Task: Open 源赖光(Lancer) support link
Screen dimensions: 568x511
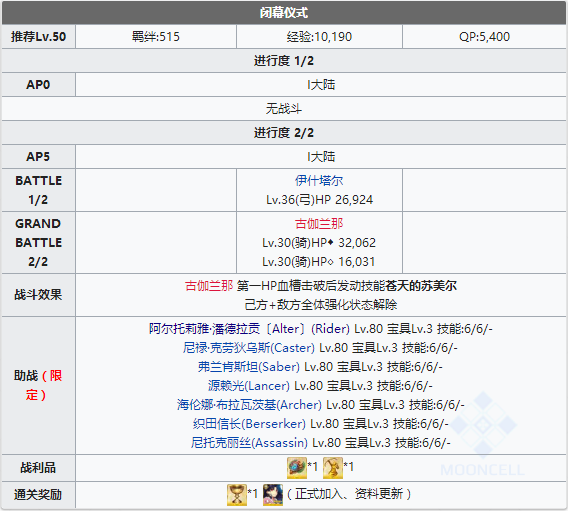Action: (248, 386)
